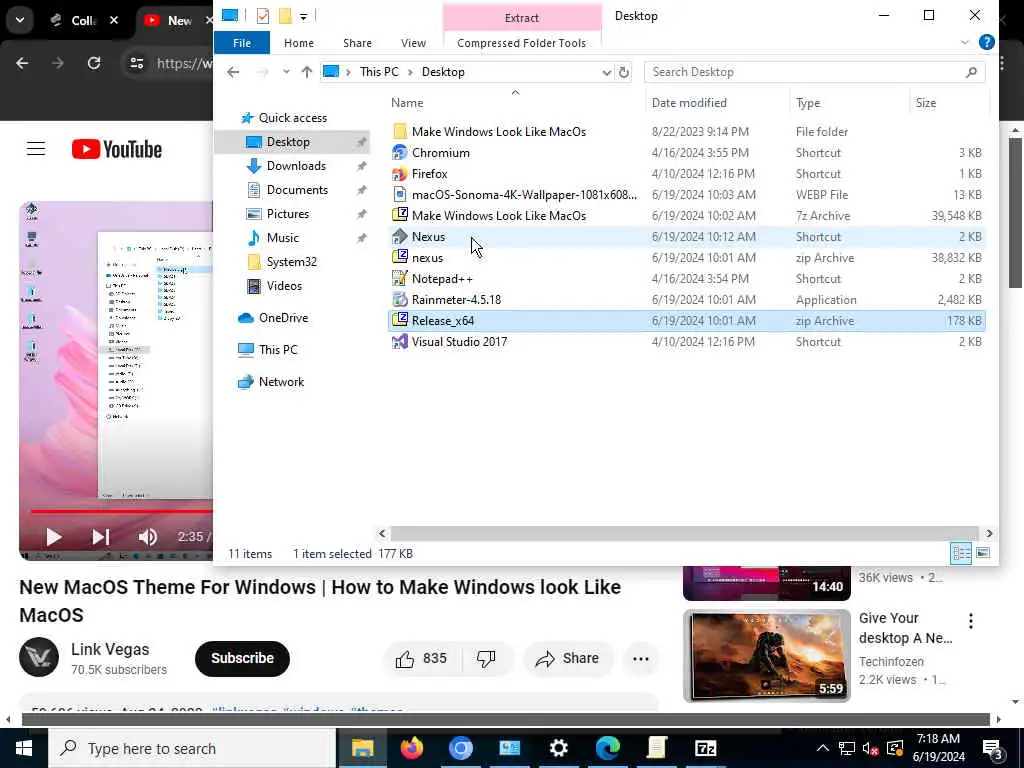1024x768 pixels.
Task: Select the Nexus shortcut icon
Action: (400, 236)
